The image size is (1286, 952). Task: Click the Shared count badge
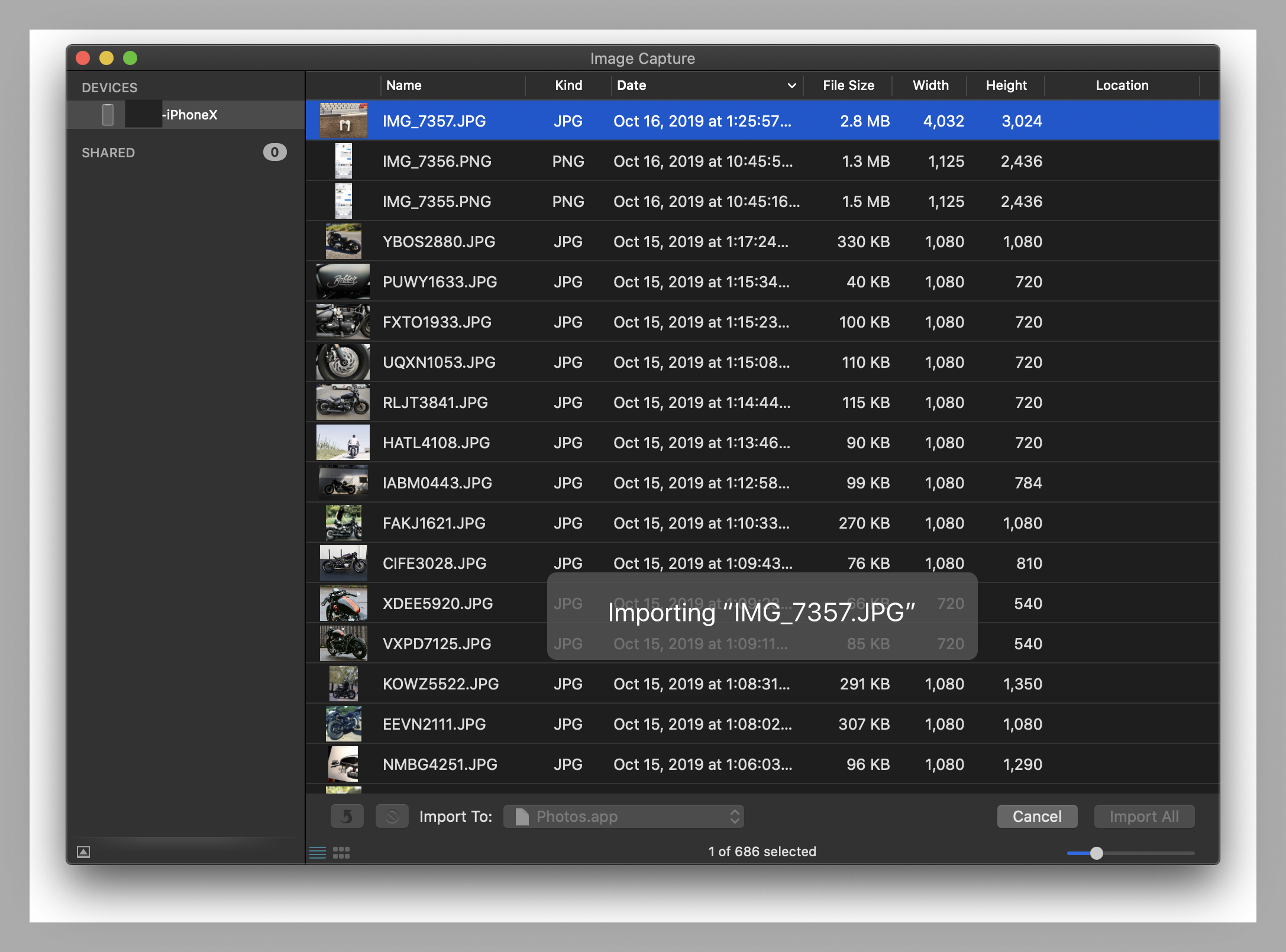(274, 153)
